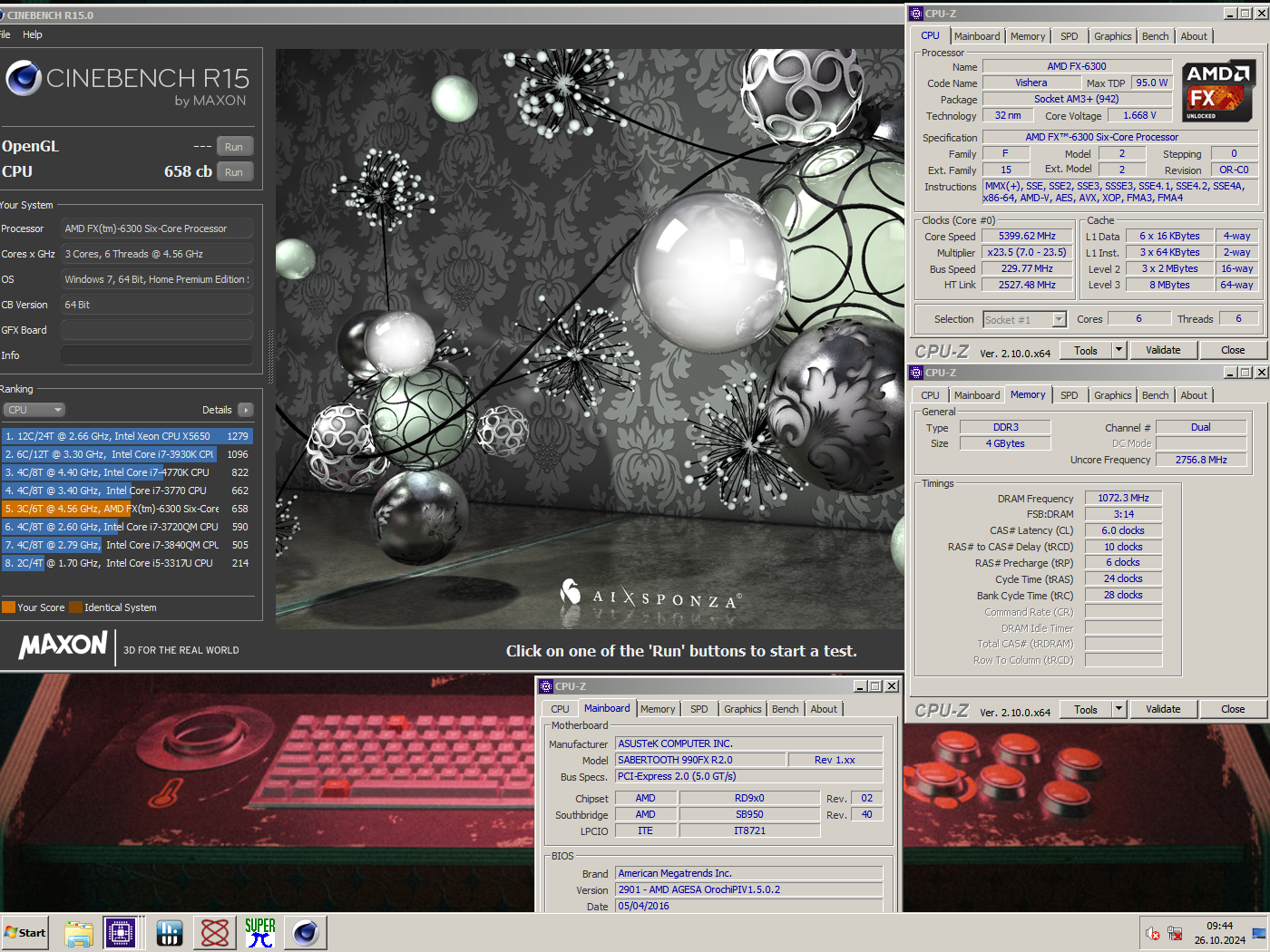This screenshot has width=1270, height=952.
Task: Click Tools button in CPU-Z CPU window
Action: coord(1086,350)
